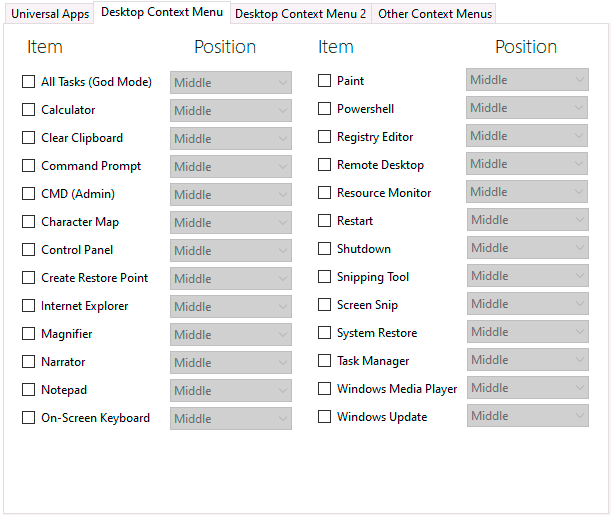Viewport: 611px width, 516px height.
Task: Expand the Position dropdown for Paint
Action: coord(527,80)
